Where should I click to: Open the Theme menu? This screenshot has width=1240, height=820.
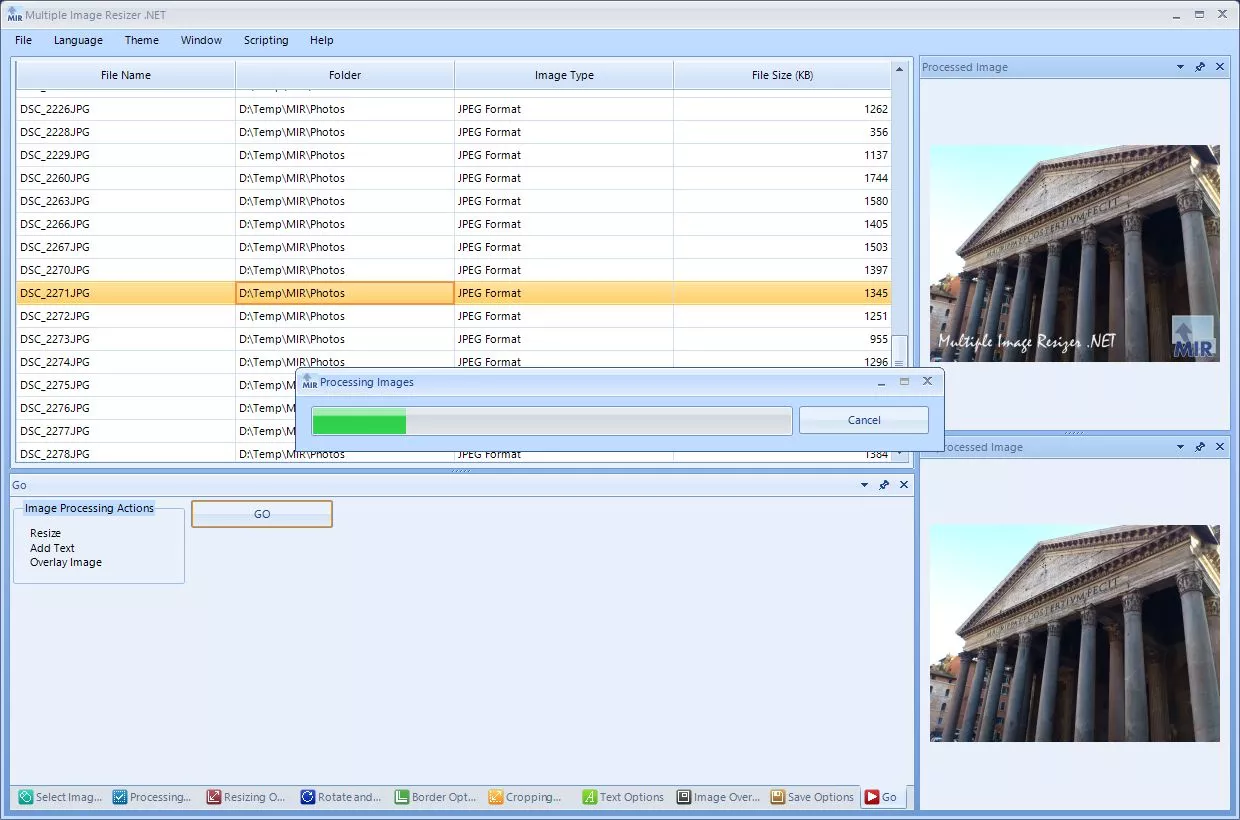pos(142,40)
